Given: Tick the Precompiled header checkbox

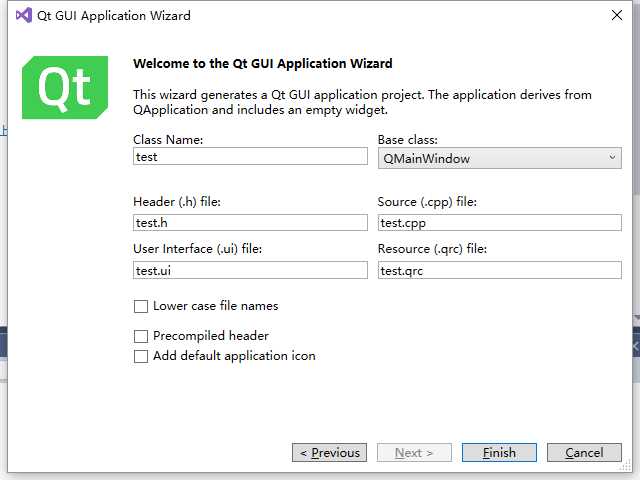Looking at the screenshot, I should [x=141, y=336].
